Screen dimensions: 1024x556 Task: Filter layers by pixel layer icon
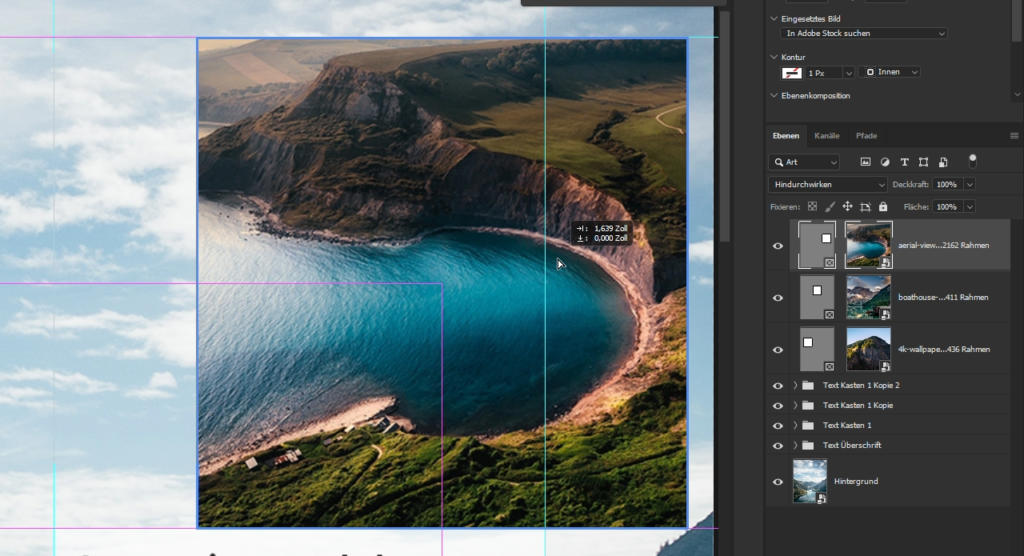(x=866, y=162)
